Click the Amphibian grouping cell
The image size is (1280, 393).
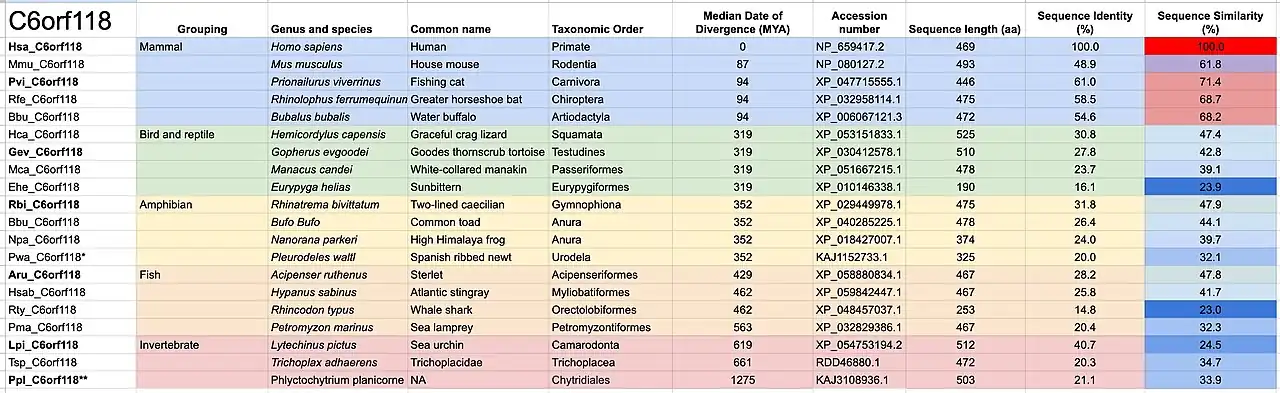(x=201, y=204)
